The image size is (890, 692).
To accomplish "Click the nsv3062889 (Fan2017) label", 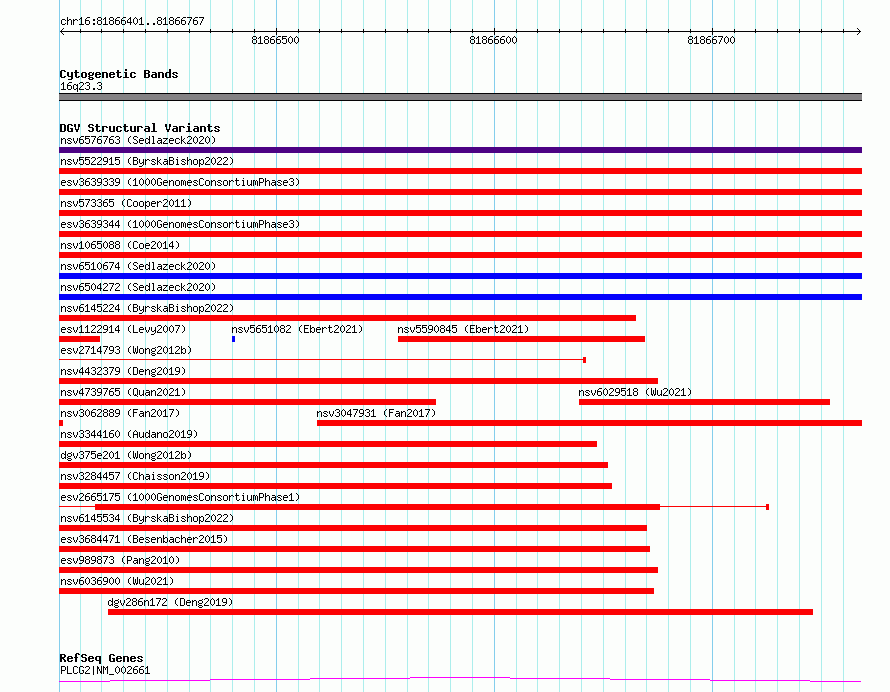I will (x=120, y=413).
